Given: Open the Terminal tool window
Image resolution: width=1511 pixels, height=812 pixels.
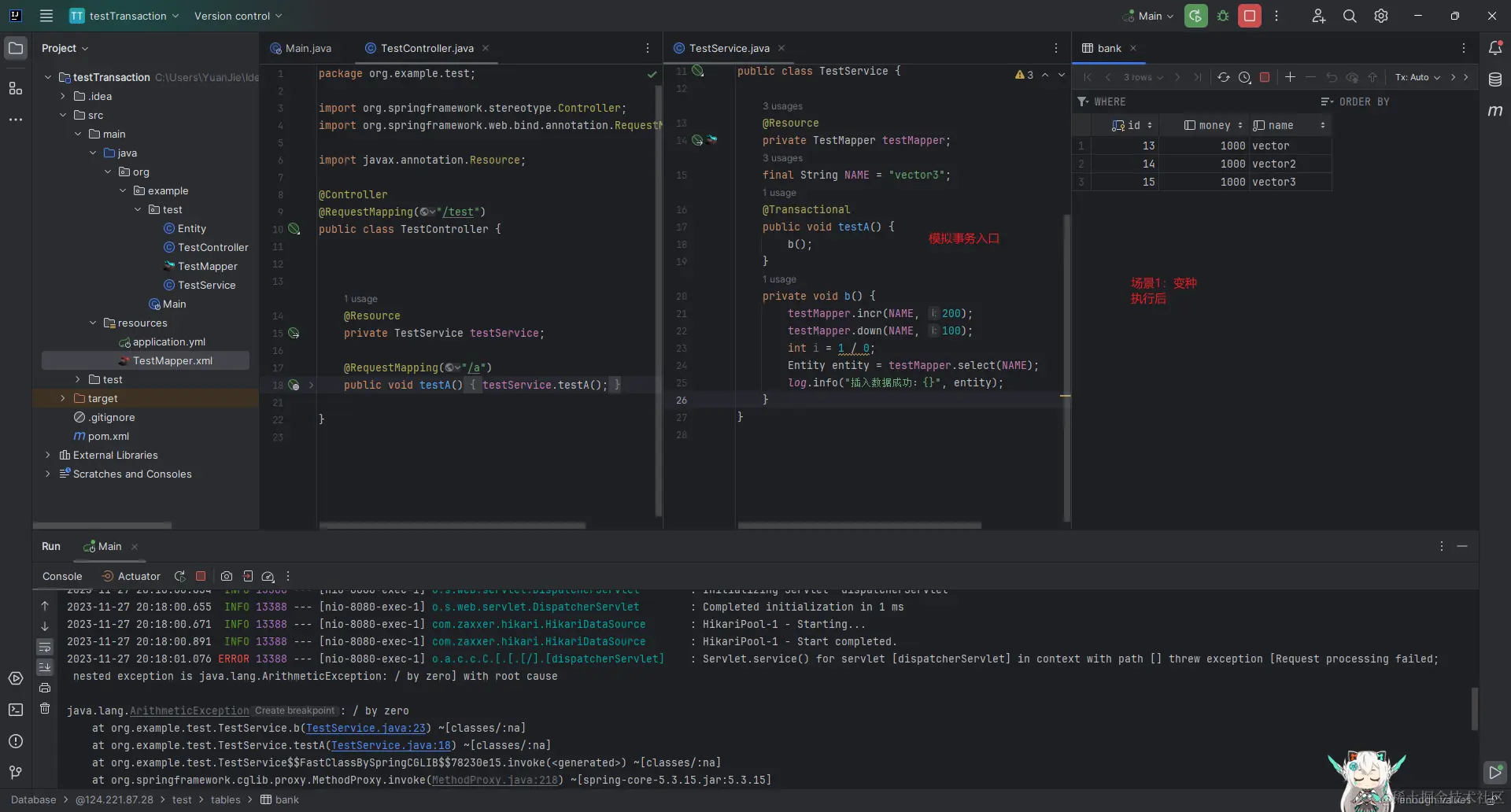Looking at the screenshot, I should (16, 710).
